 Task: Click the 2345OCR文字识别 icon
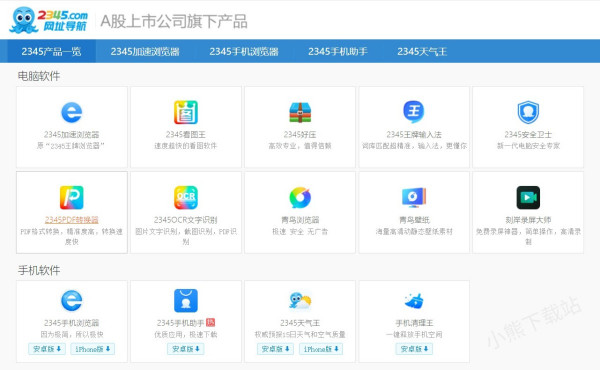click(186, 197)
